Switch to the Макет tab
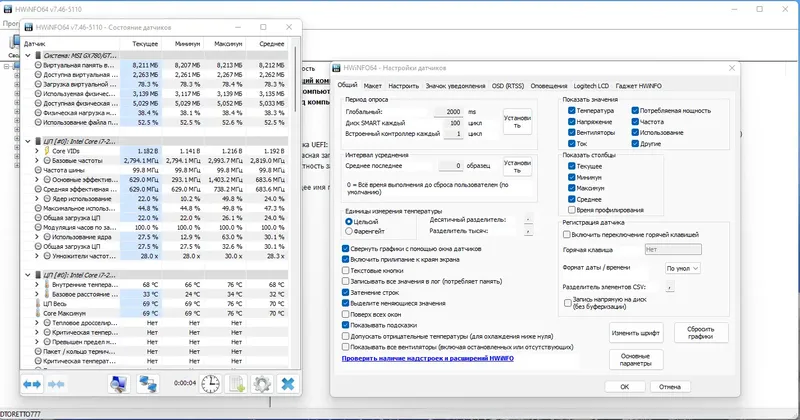 point(372,86)
